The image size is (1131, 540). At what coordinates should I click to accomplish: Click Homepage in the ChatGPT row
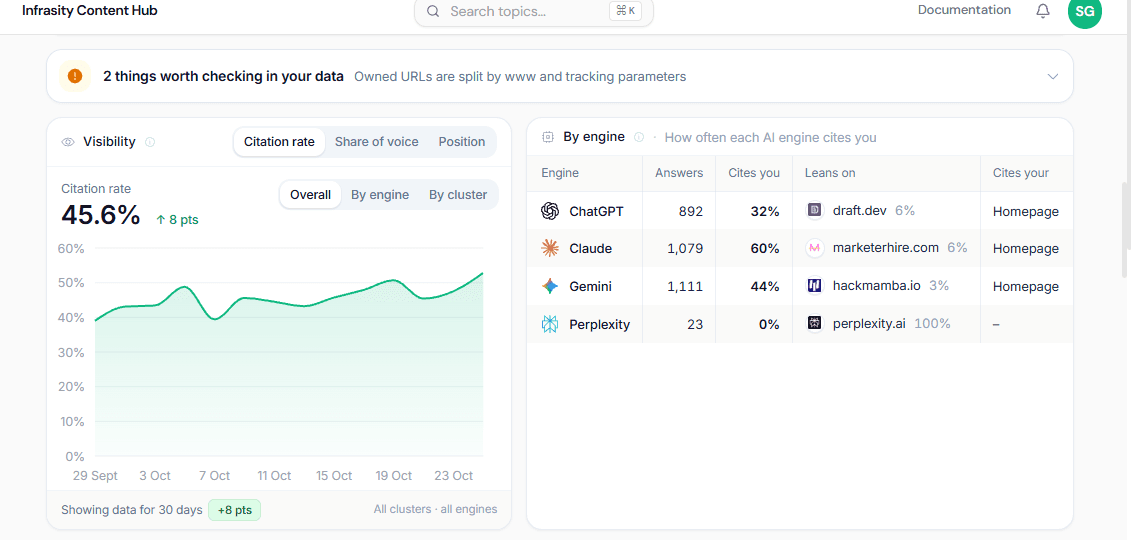click(1026, 212)
